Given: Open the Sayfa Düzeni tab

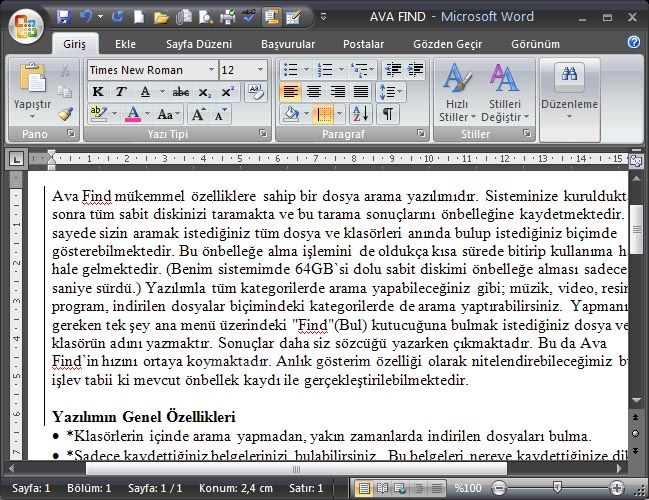Looking at the screenshot, I should point(199,44).
